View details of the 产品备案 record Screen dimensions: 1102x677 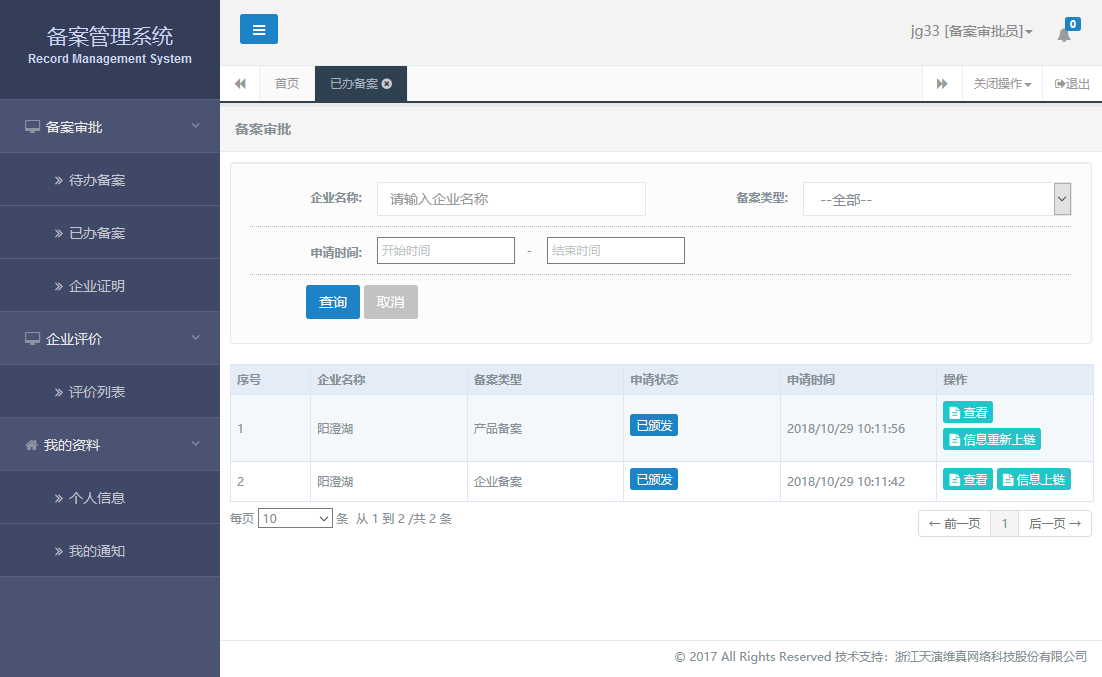(967, 412)
